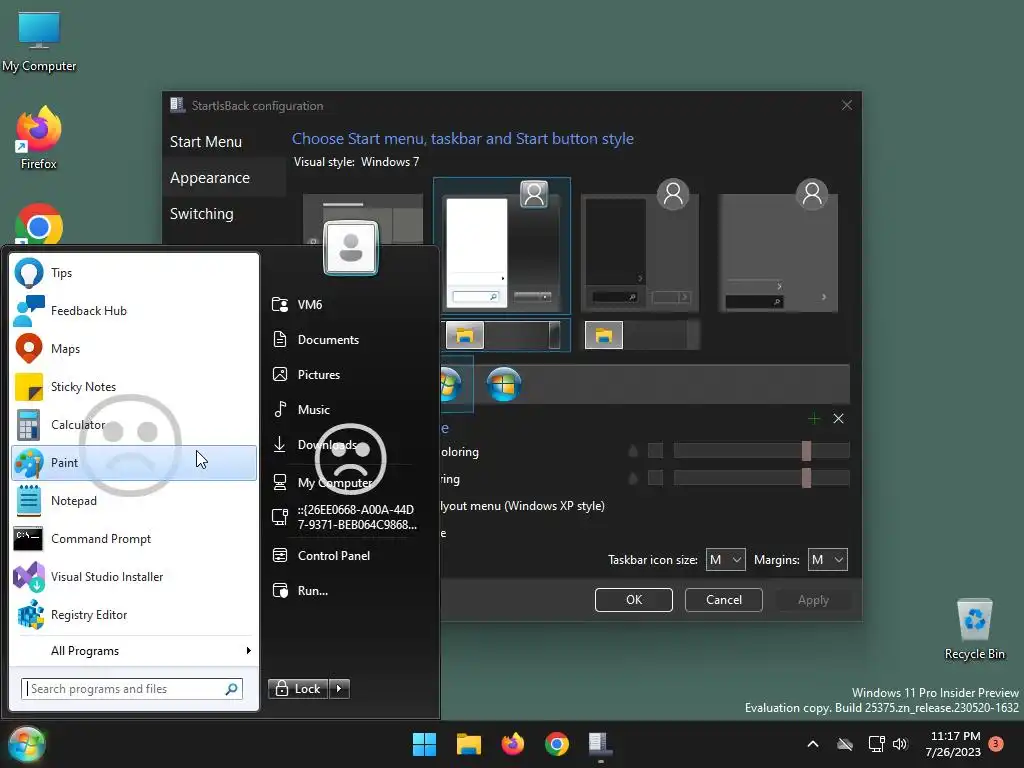Show hidden system tray icons
The image size is (1024, 768).
click(813, 744)
